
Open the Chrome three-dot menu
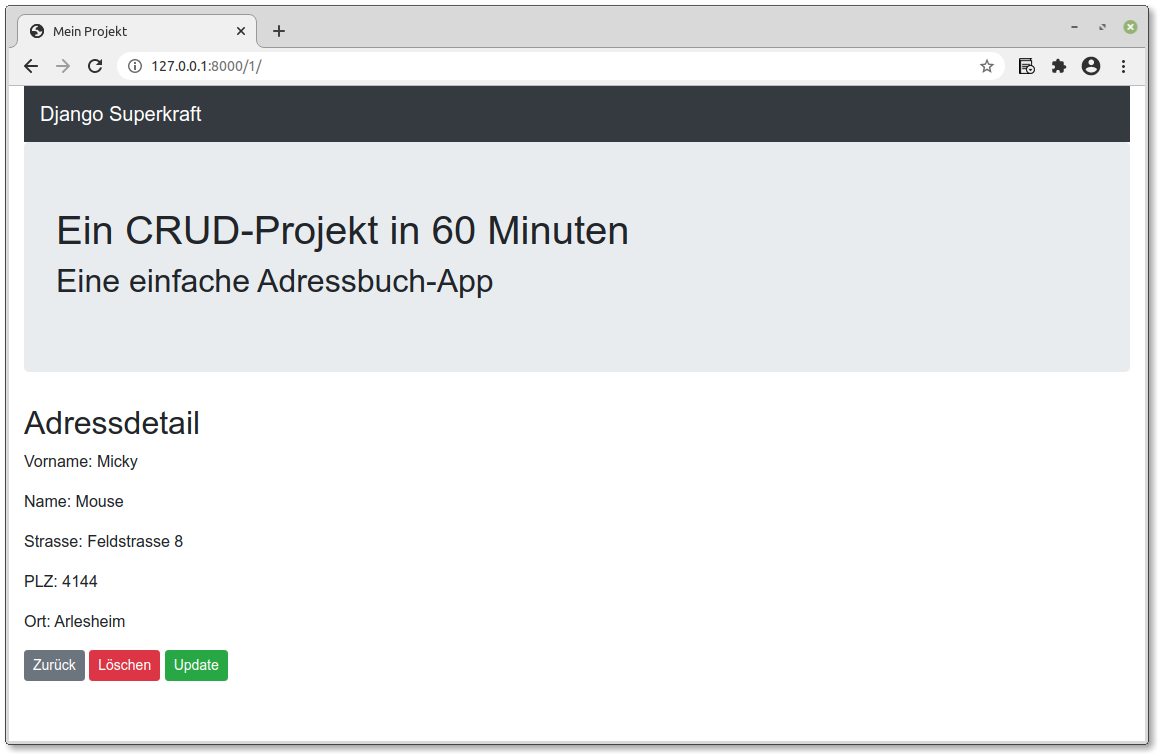point(1123,66)
